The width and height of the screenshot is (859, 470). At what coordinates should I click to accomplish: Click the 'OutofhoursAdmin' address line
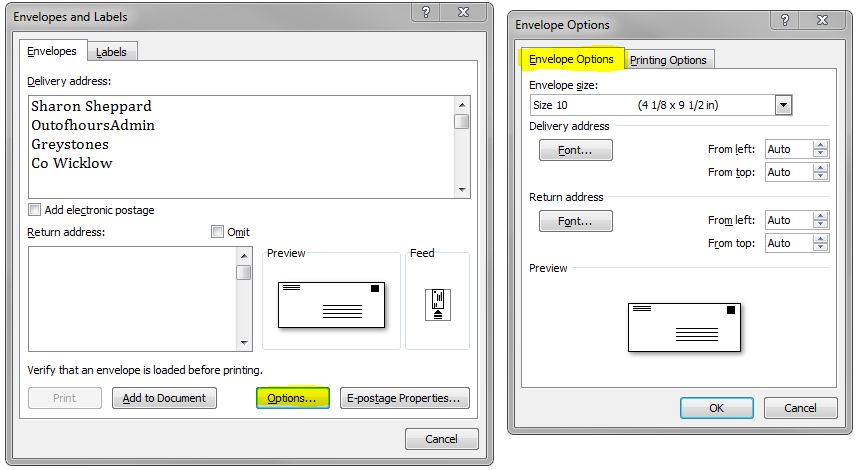pyautogui.click(x=93, y=125)
